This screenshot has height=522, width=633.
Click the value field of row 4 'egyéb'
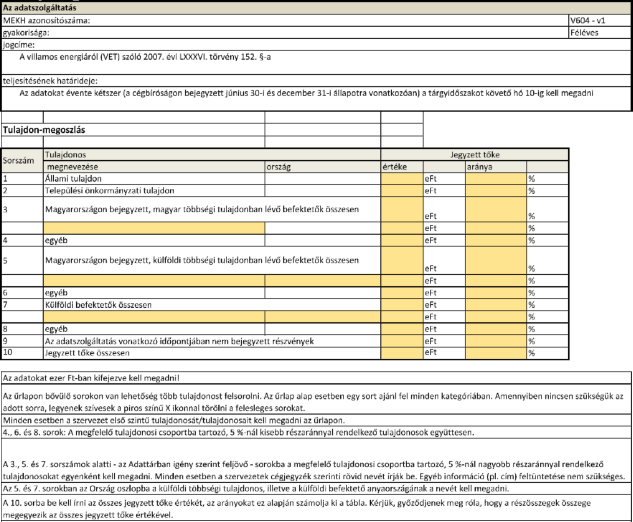point(402,241)
